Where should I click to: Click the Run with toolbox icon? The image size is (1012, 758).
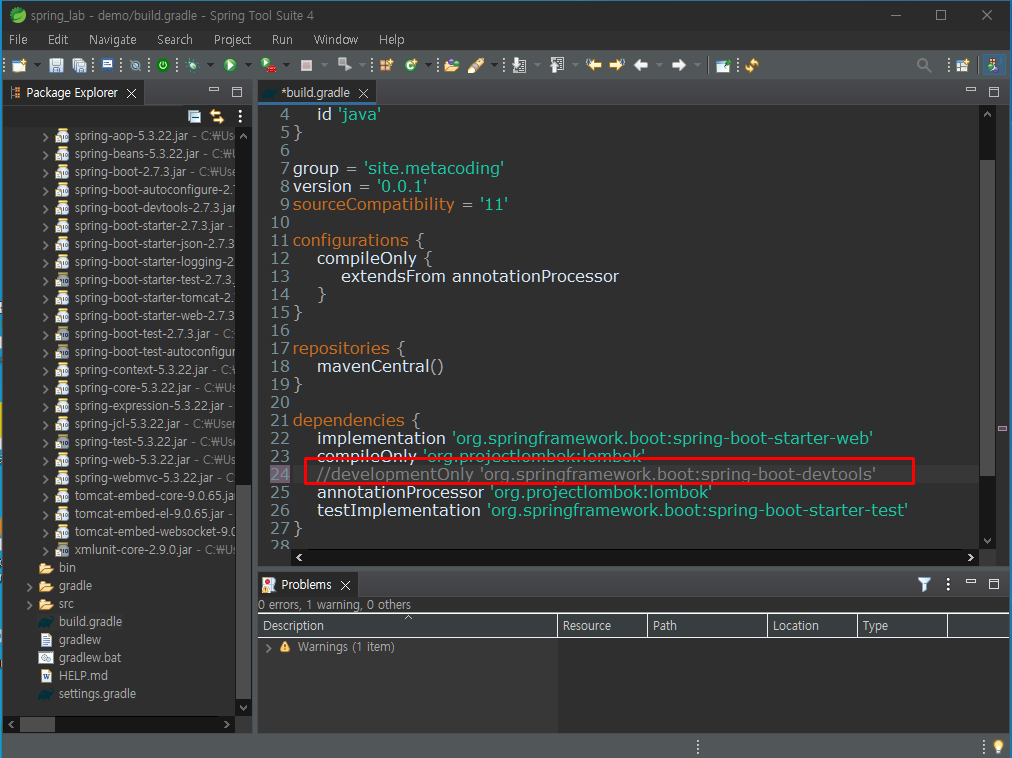point(268,65)
